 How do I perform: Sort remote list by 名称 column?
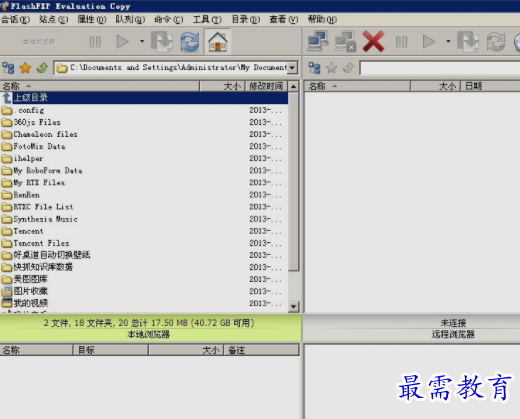click(357, 86)
